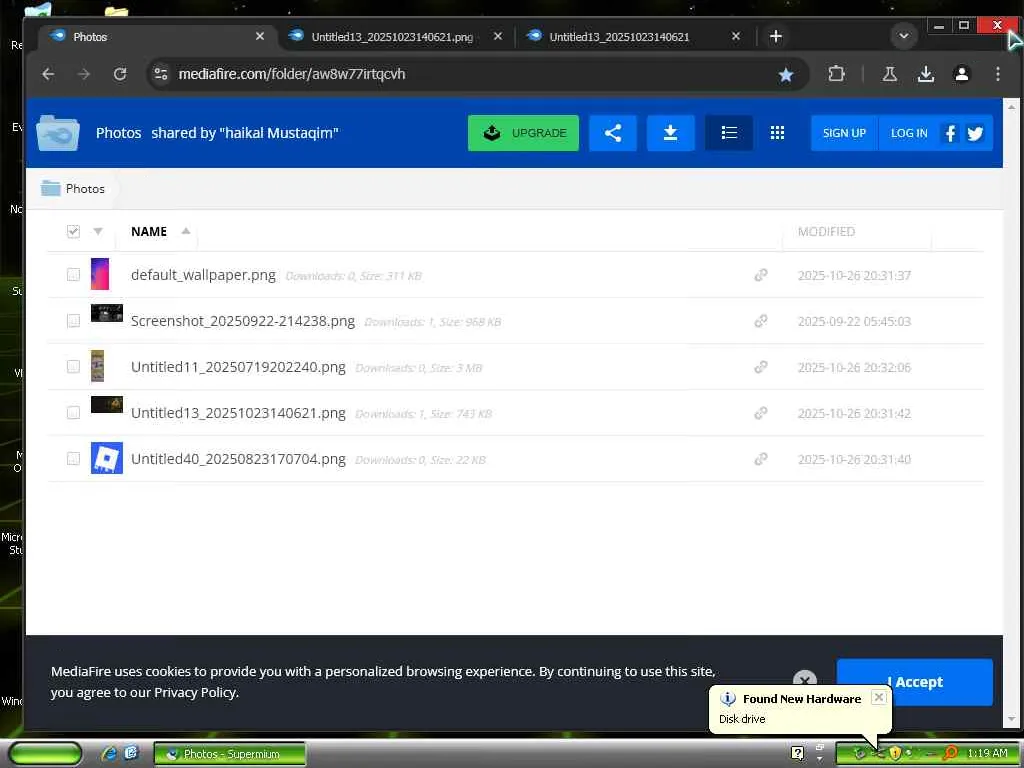Viewport: 1024px width, 768px height.
Task: Toggle sort arrow next to NAME
Action: pyautogui.click(x=185, y=231)
